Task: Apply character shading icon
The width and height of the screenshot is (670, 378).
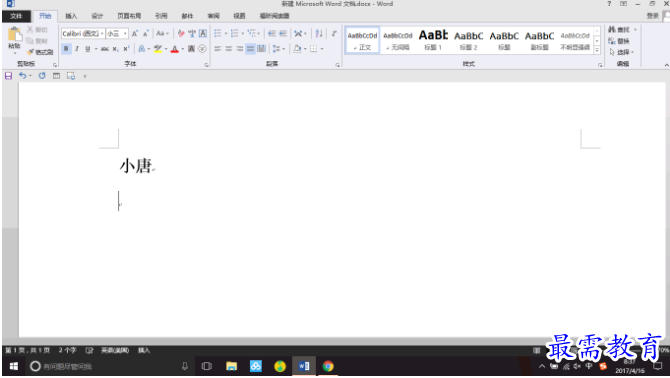Action: click(191, 49)
